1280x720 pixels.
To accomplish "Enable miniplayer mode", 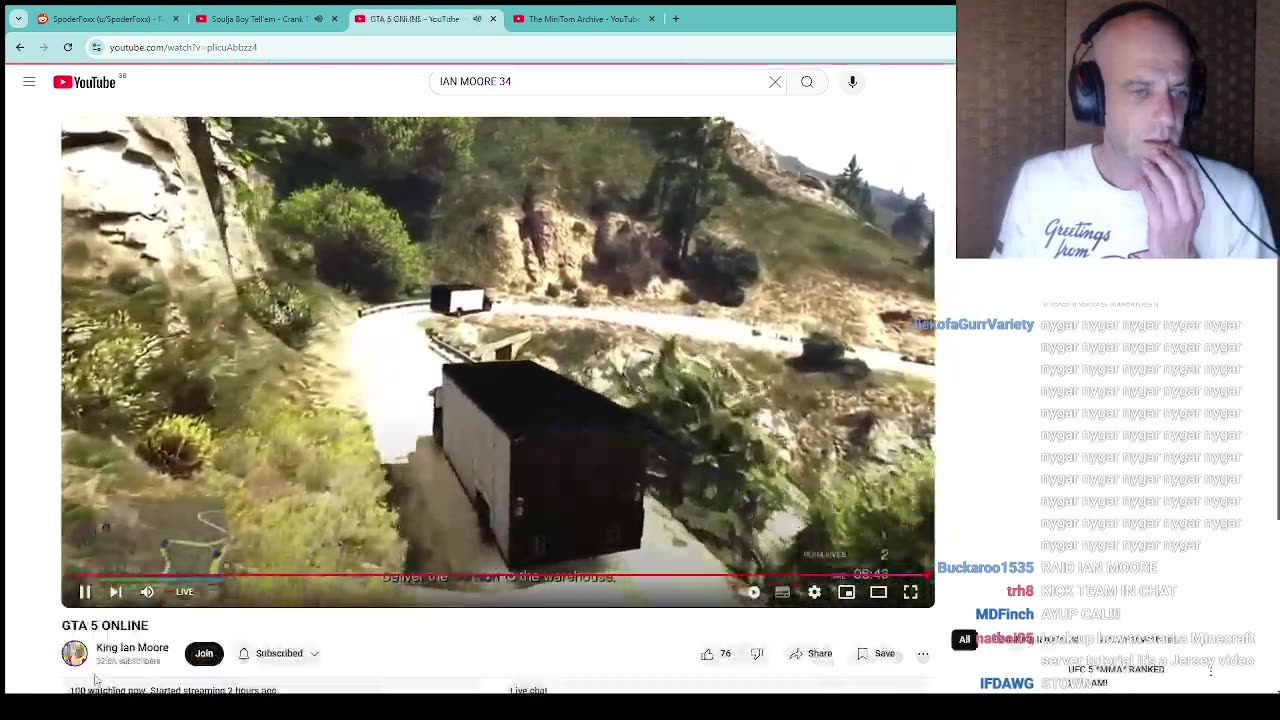I will [847, 592].
